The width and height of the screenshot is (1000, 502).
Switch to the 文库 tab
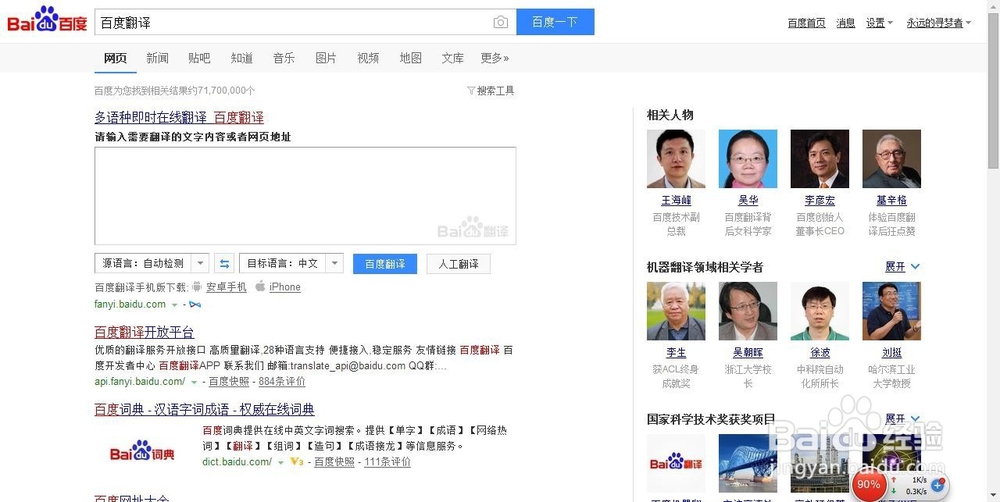[453, 58]
